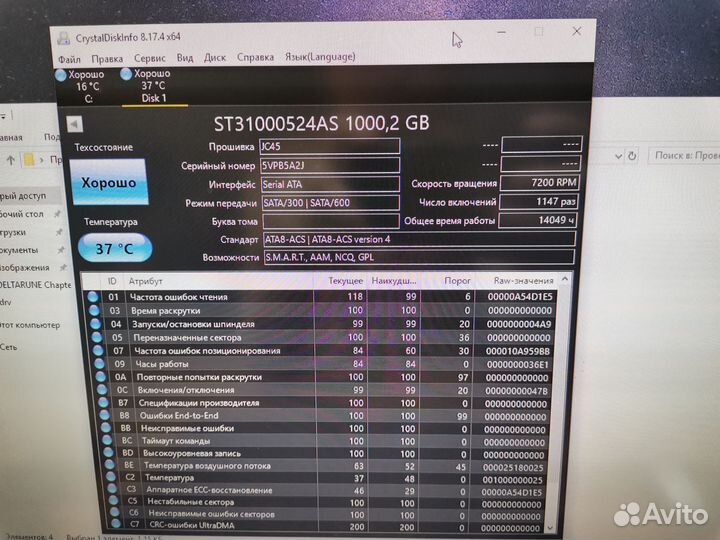Click status circle of row C3 Аппаратное ECC-восстановление

113,489
